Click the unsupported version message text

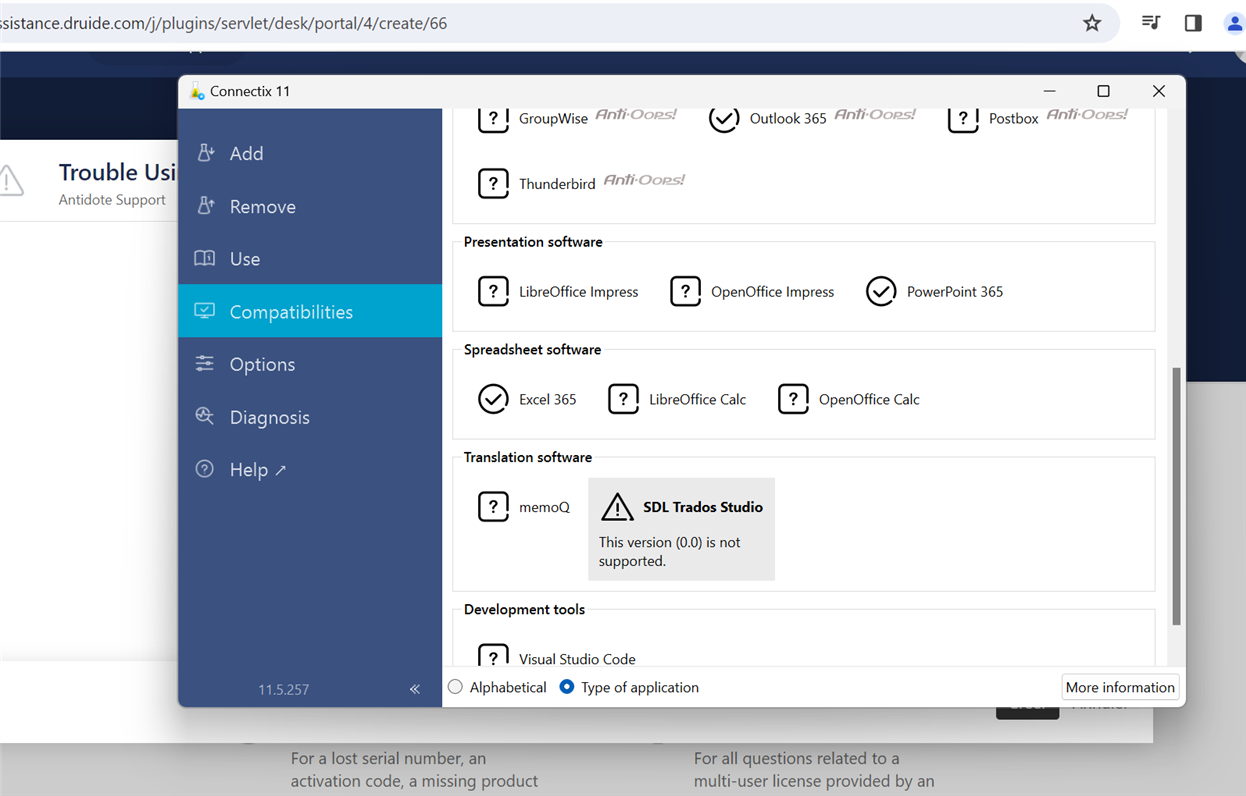click(x=670, y=552)
